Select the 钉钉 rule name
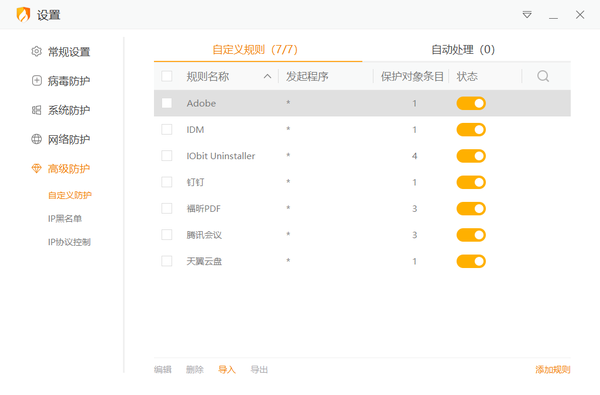Viewport: 600px width, 395px height. pyautogui.click(x=195, y=182)
